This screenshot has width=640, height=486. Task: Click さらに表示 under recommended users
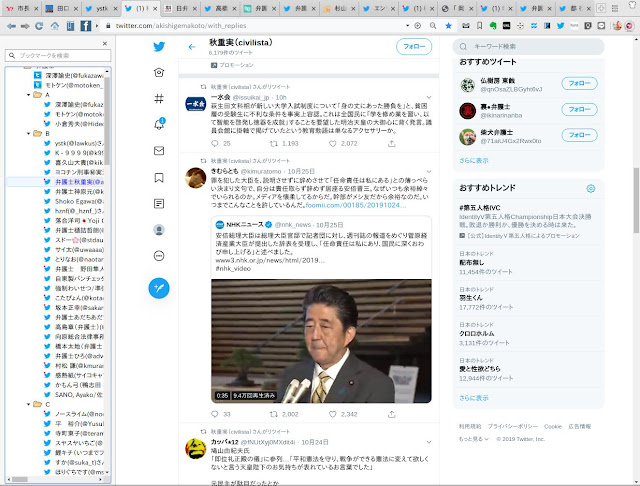pos(473,161)
